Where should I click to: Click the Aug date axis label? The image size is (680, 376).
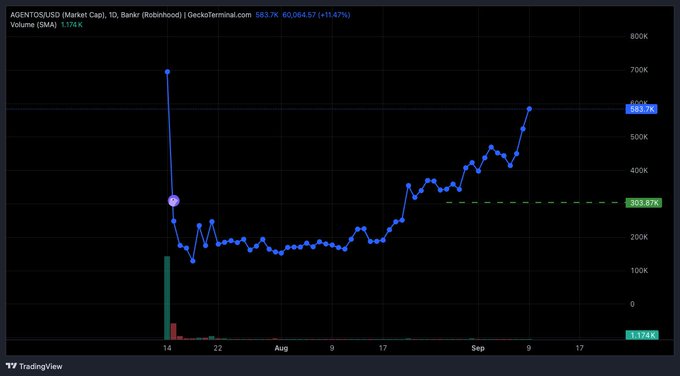tap(281, 348)
